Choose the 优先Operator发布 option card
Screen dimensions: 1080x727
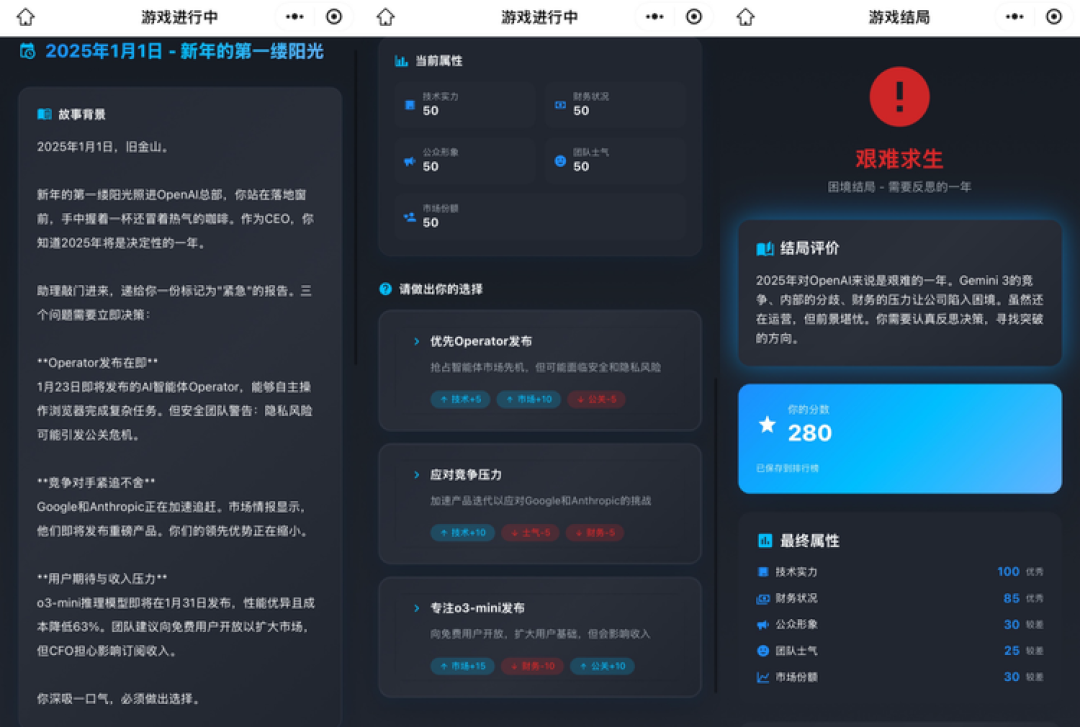coord(540,371)
